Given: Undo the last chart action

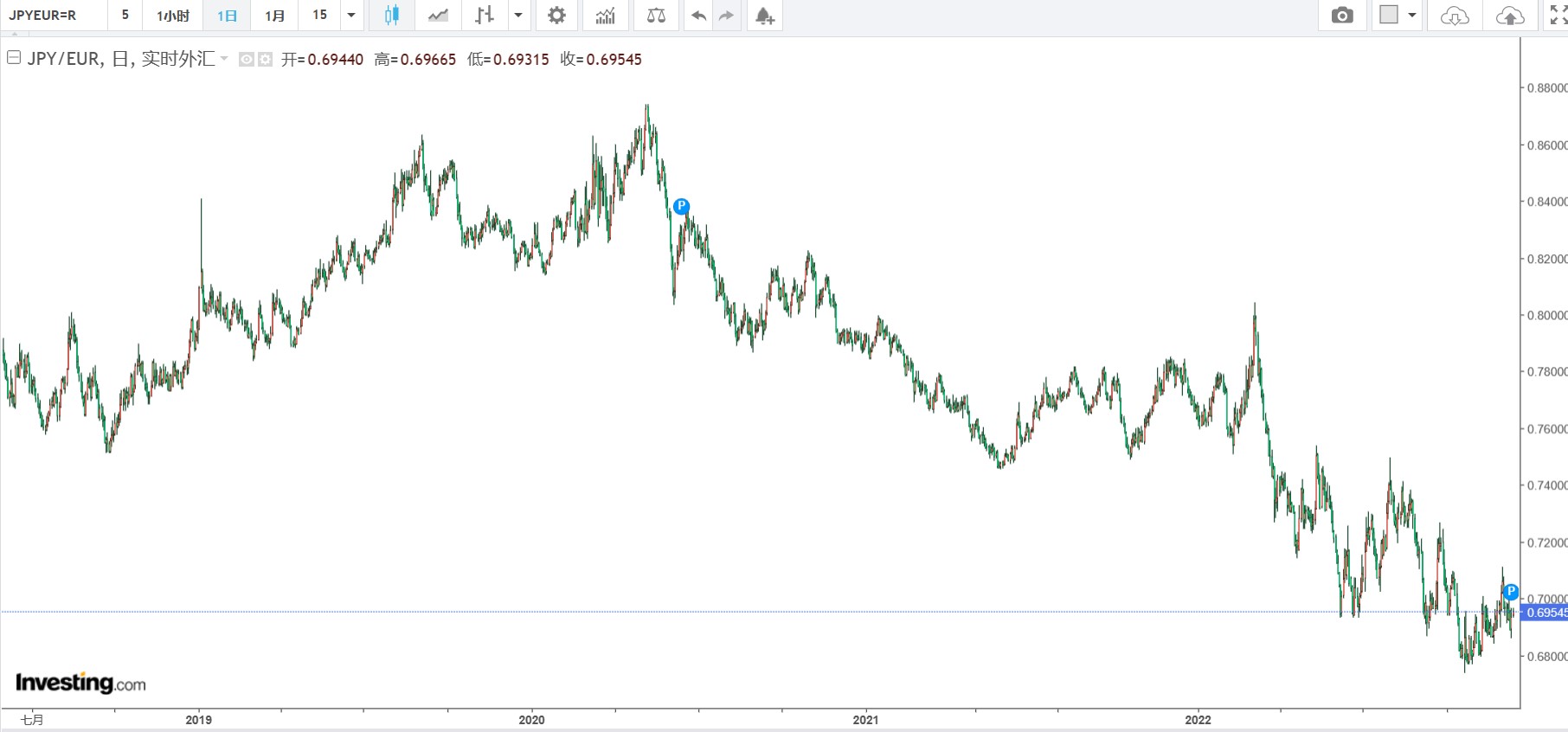Looking at the screenshot, I should (x=698, y=16).
